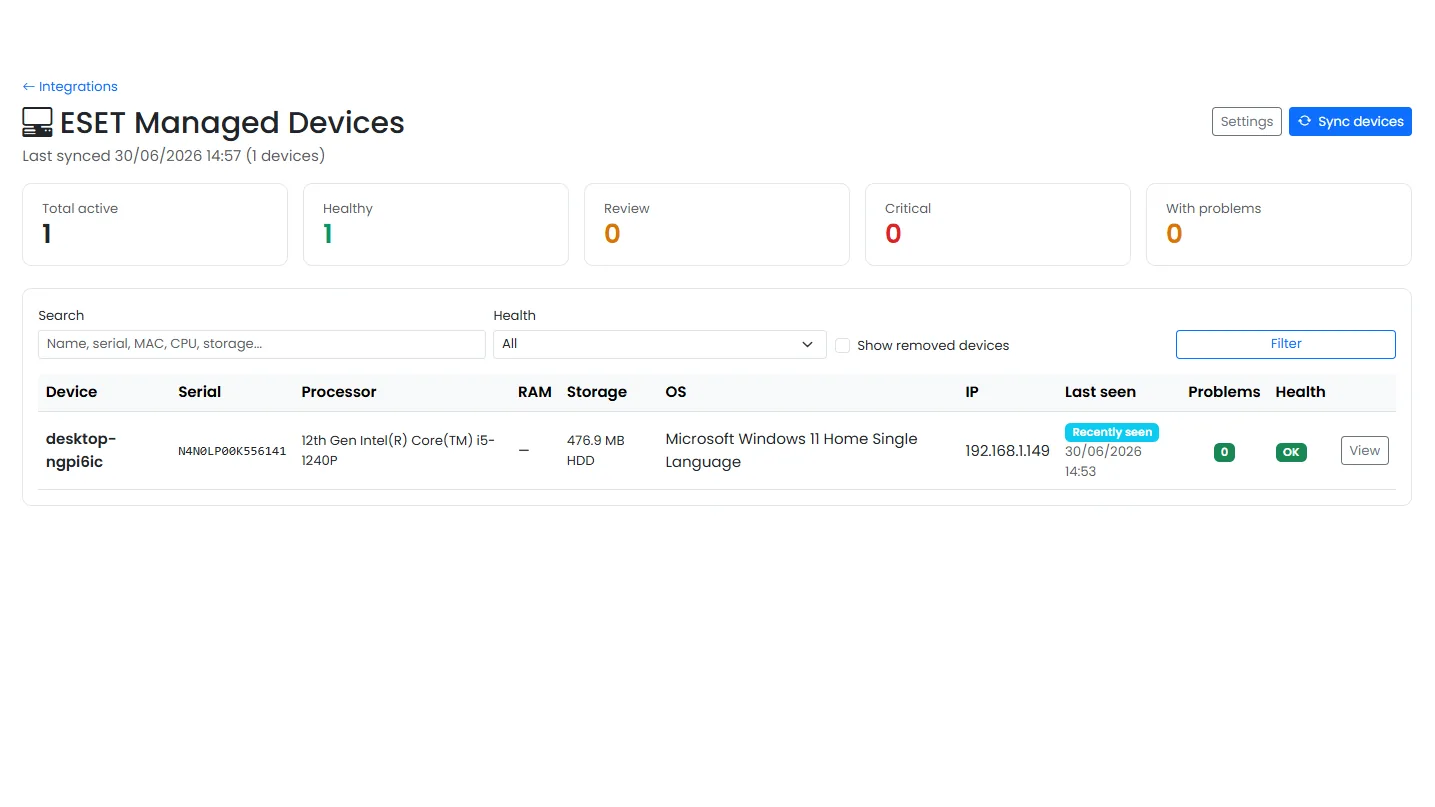Click the Sync devices button
The height and width of the screenshot is (807, 1435).
(1350, 121)
